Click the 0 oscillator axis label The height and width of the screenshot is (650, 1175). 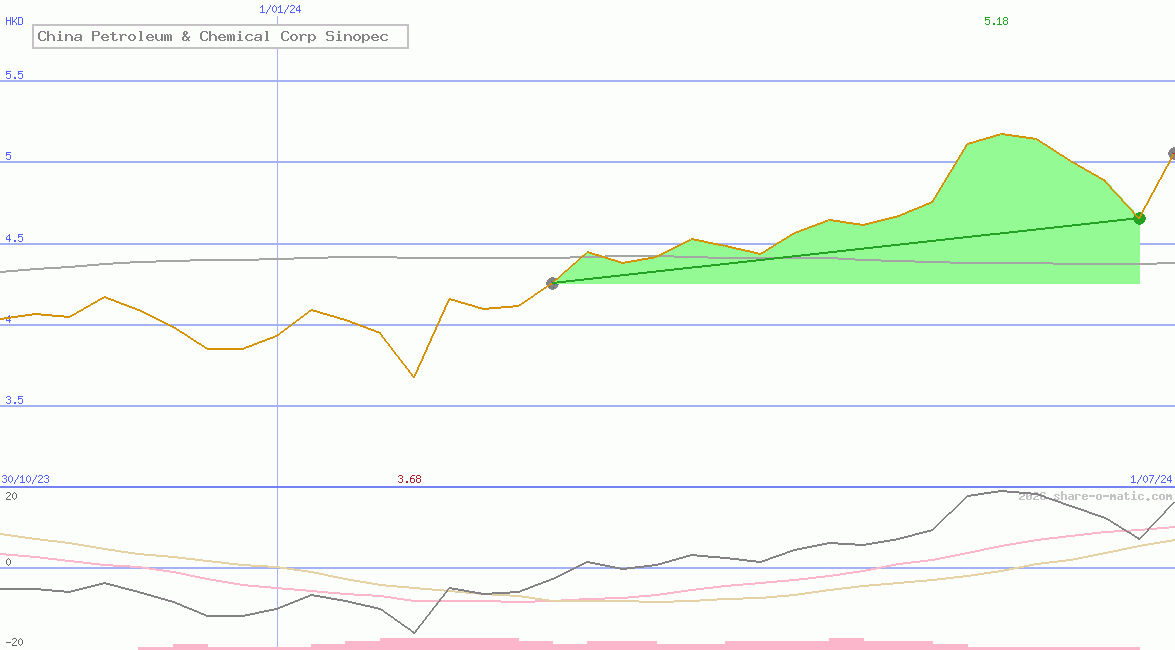pyautogui.click(x=8, y=562)
